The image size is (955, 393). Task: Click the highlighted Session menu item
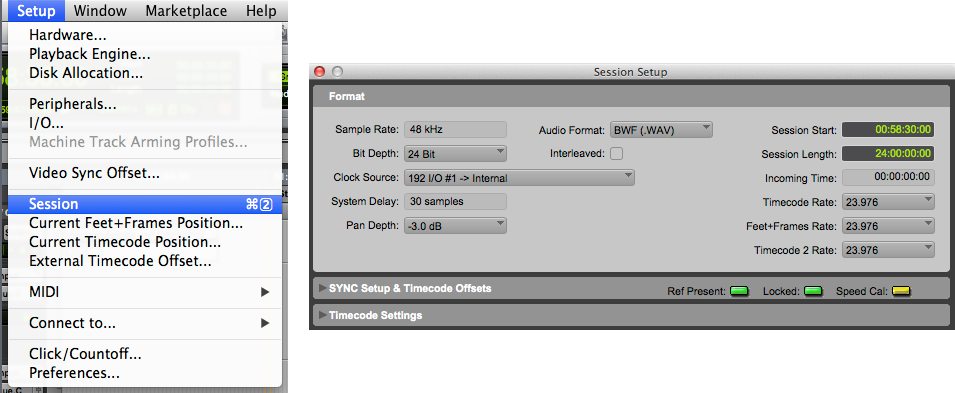click(144, 204)
